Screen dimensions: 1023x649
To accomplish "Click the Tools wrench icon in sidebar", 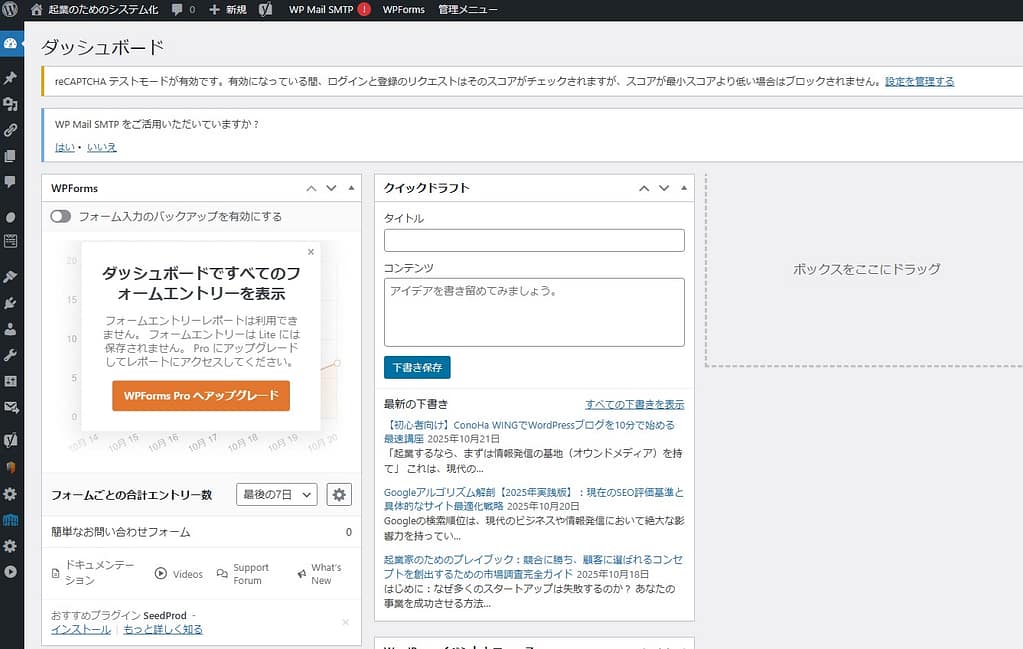I will coord(11,355).
